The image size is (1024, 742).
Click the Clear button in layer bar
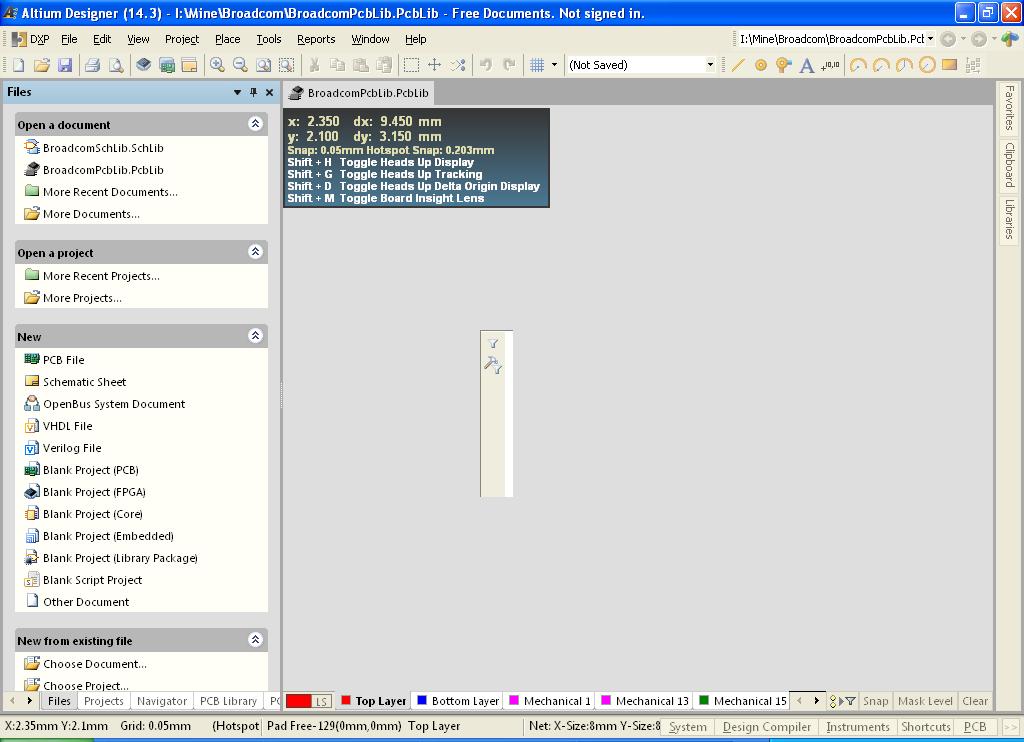(974, 701)
